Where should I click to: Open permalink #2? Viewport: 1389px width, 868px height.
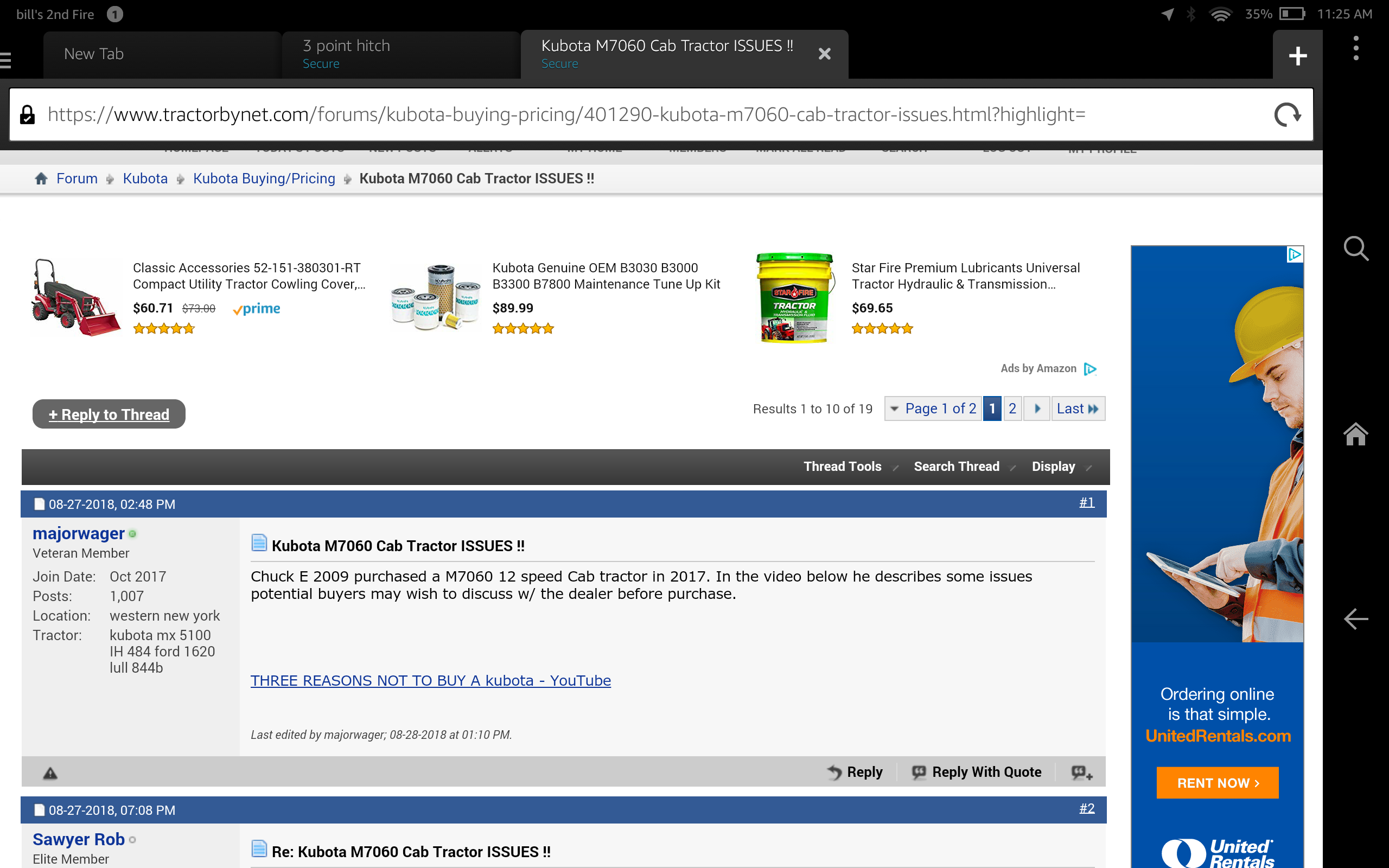click(x=1087, y=808)
